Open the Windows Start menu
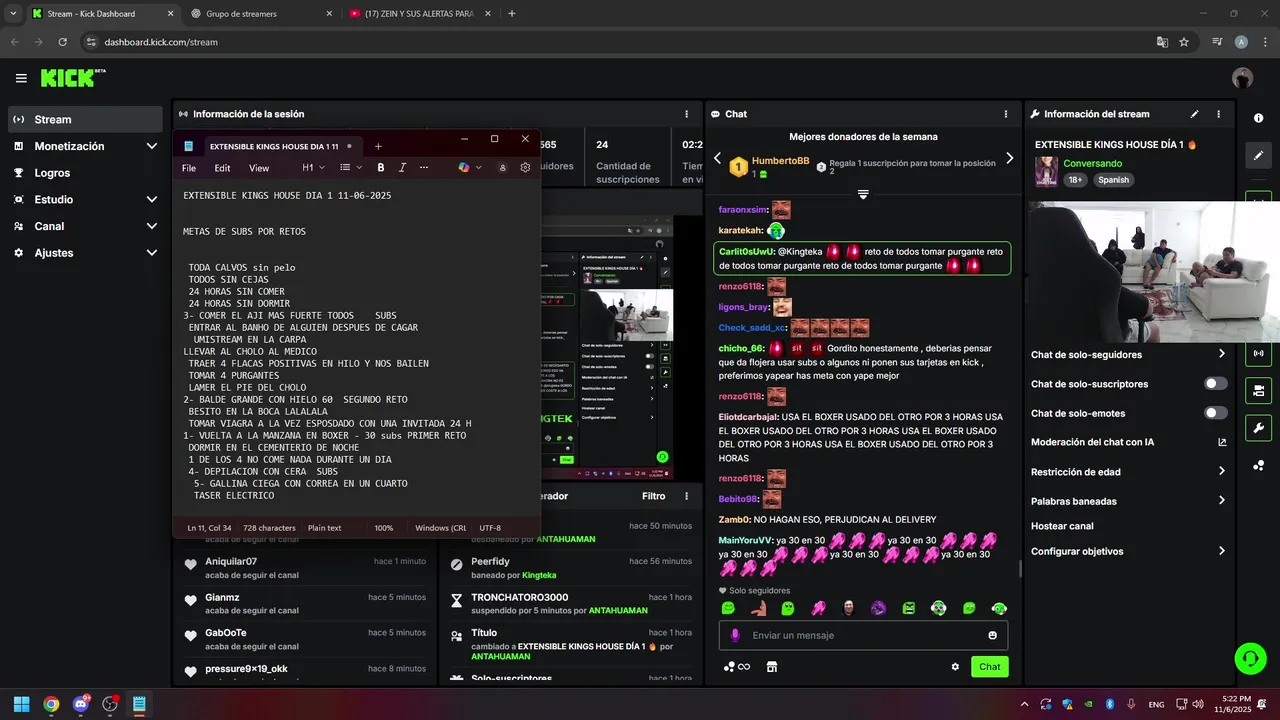 pos(21,704)
